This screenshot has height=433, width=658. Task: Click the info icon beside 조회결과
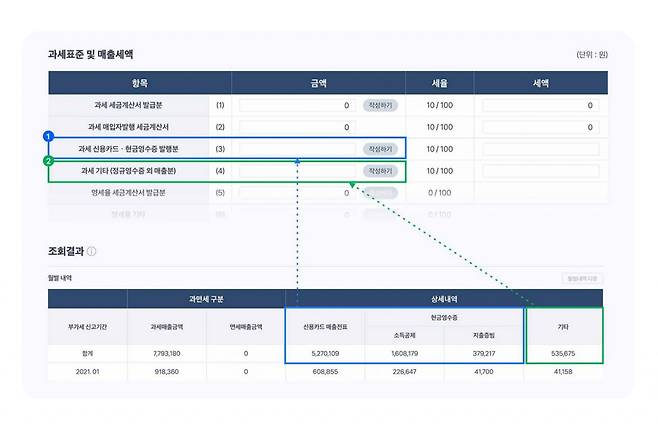92,251
